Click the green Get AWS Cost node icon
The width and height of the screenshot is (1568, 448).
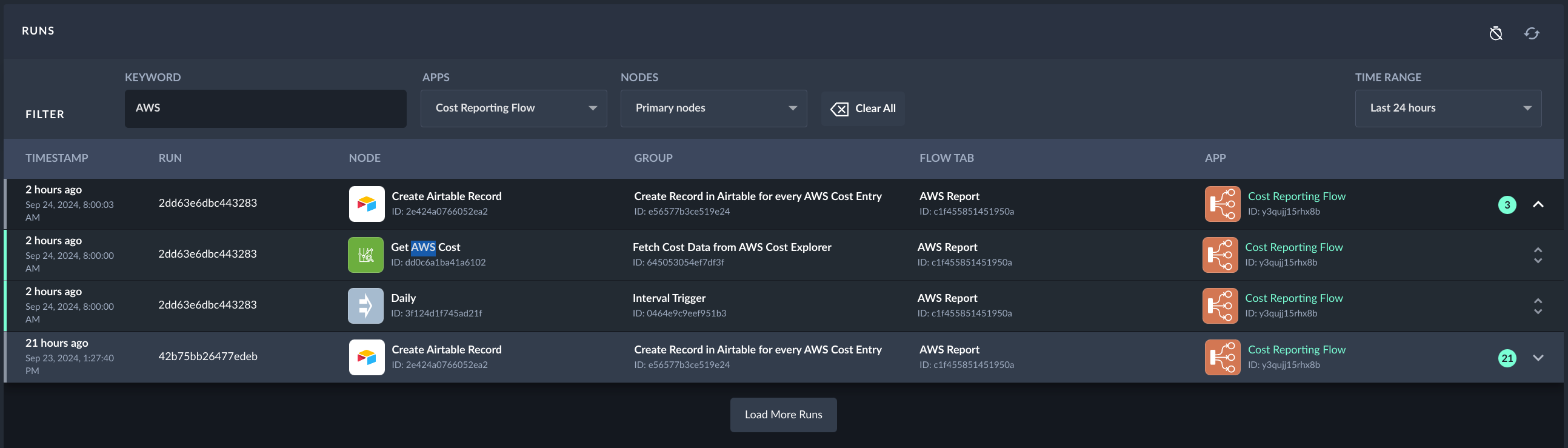tap(365, 255)
